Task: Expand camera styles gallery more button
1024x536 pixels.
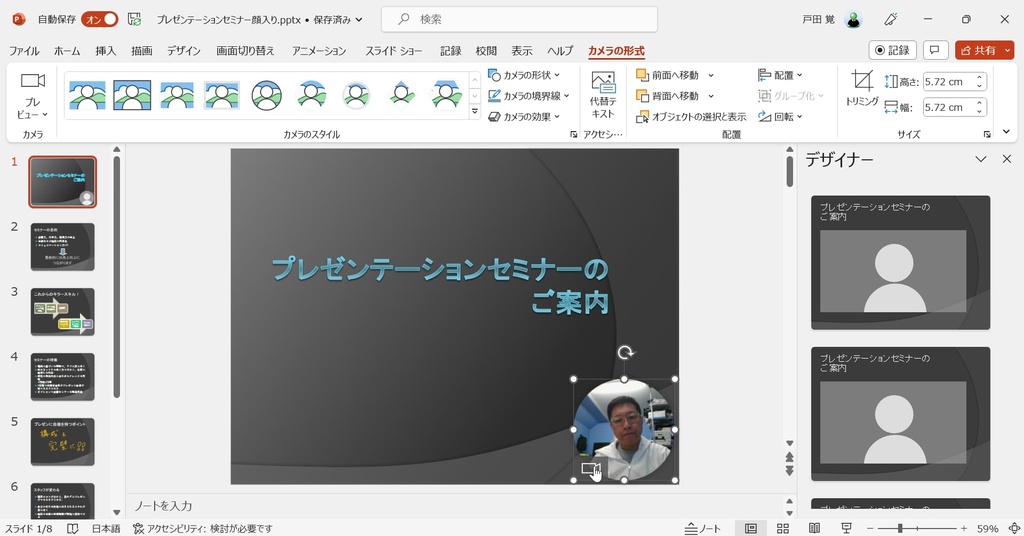Action: click(475, 112)
